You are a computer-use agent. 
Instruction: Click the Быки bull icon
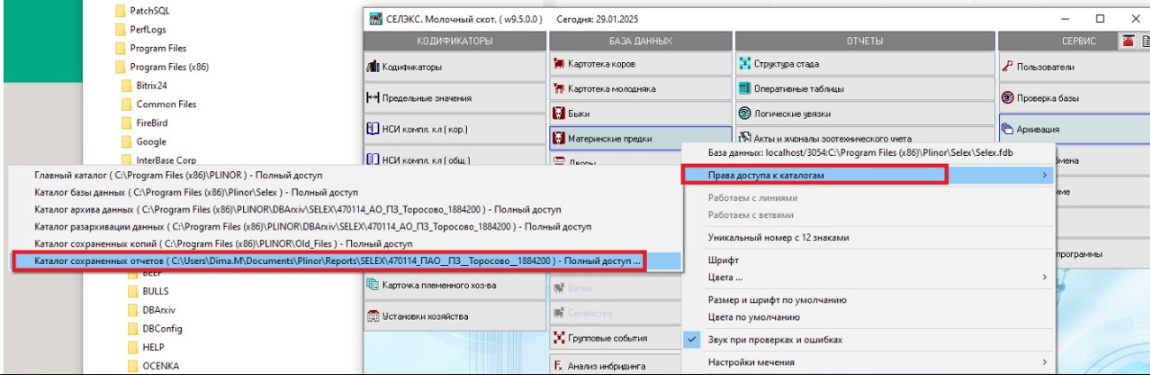click(560, 114)
